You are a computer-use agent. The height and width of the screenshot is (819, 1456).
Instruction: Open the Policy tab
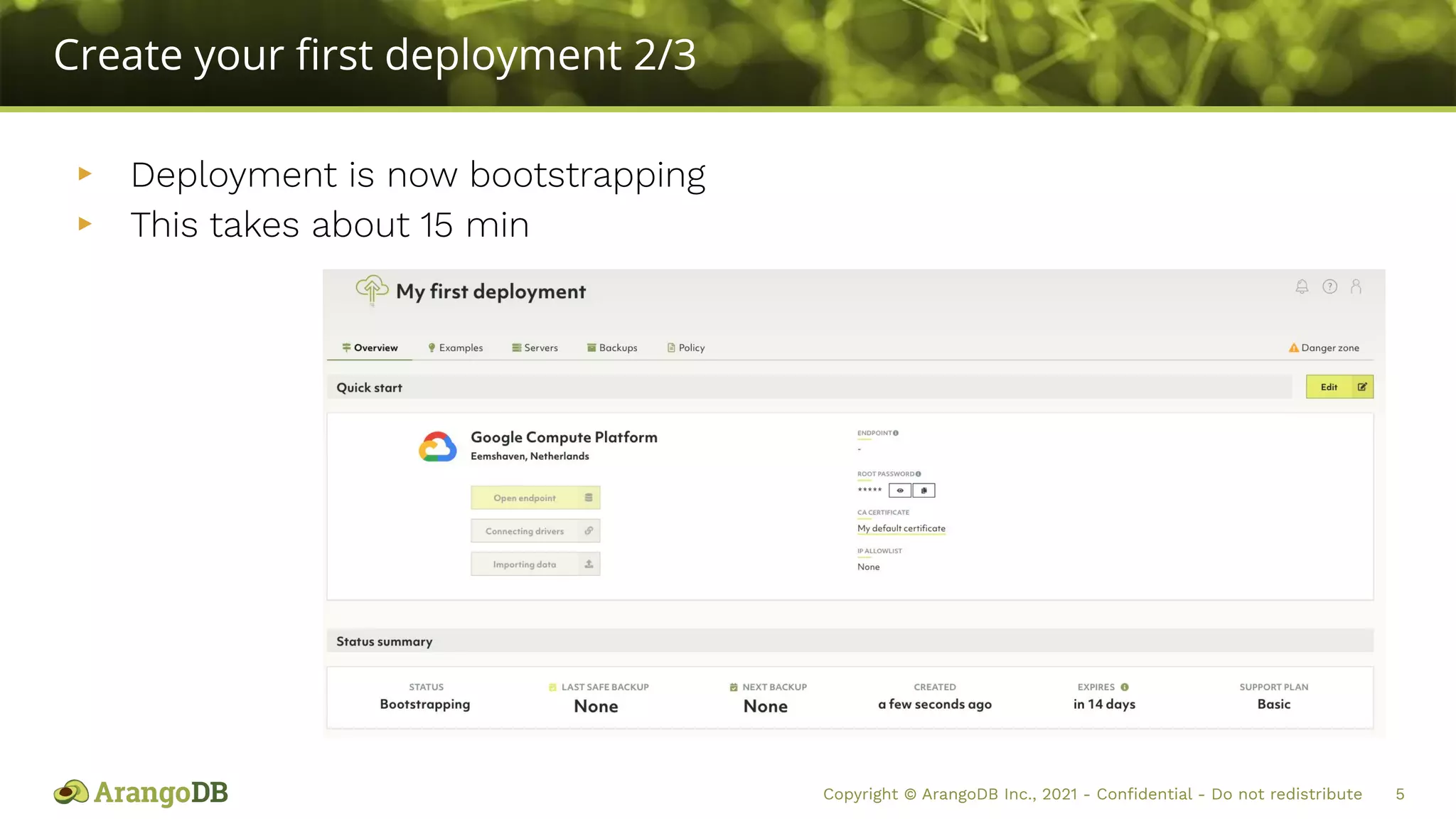pyautogui.click(x=686, y=348)
